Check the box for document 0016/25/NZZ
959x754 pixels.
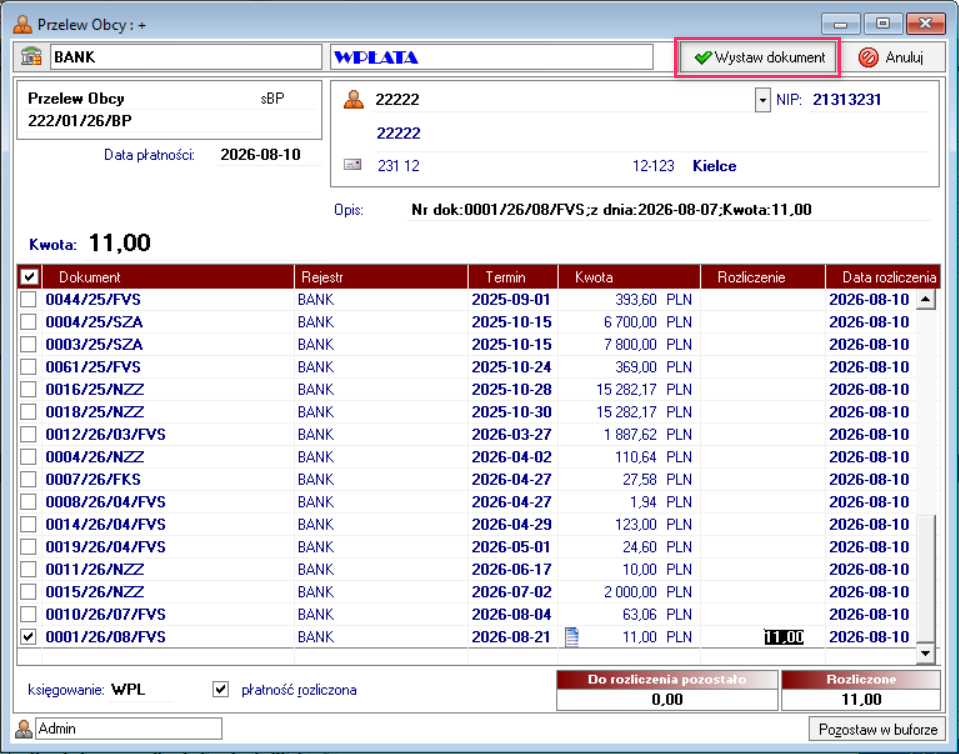pos(28,390)
